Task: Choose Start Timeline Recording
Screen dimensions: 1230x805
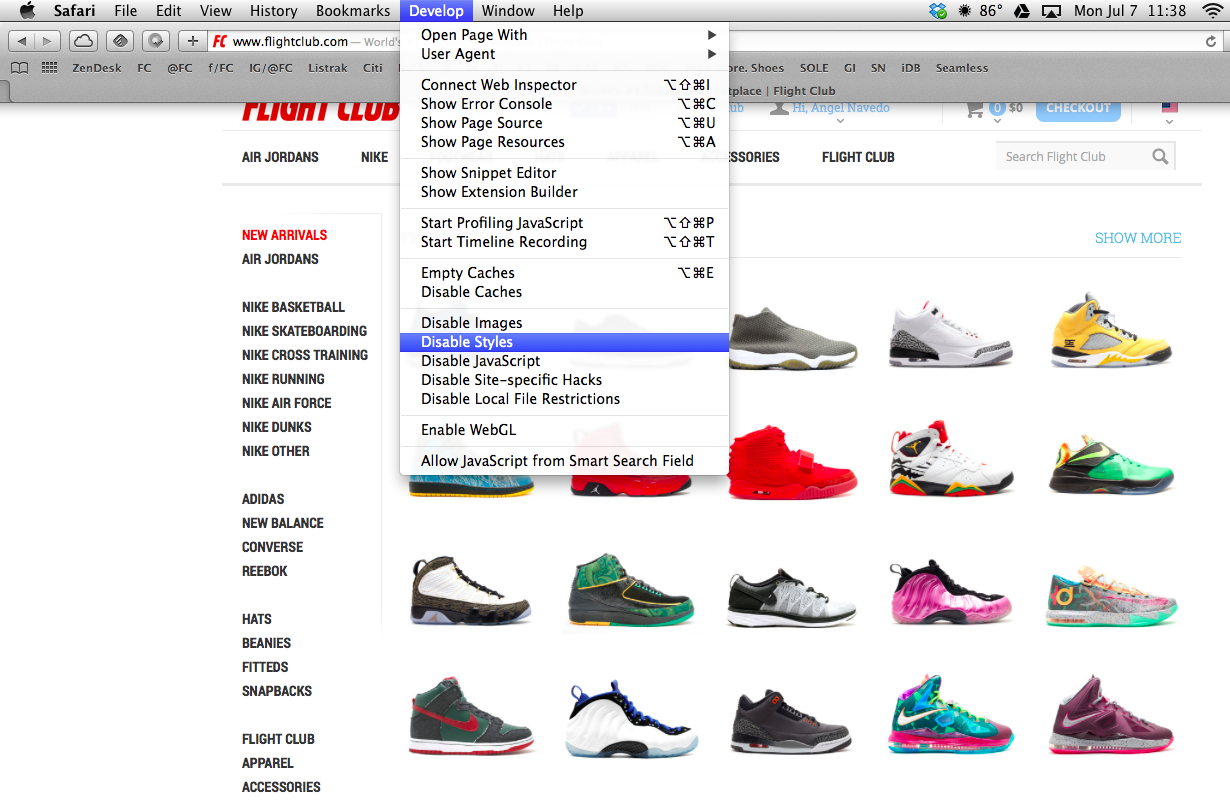Action: click(x=564, y=242)
